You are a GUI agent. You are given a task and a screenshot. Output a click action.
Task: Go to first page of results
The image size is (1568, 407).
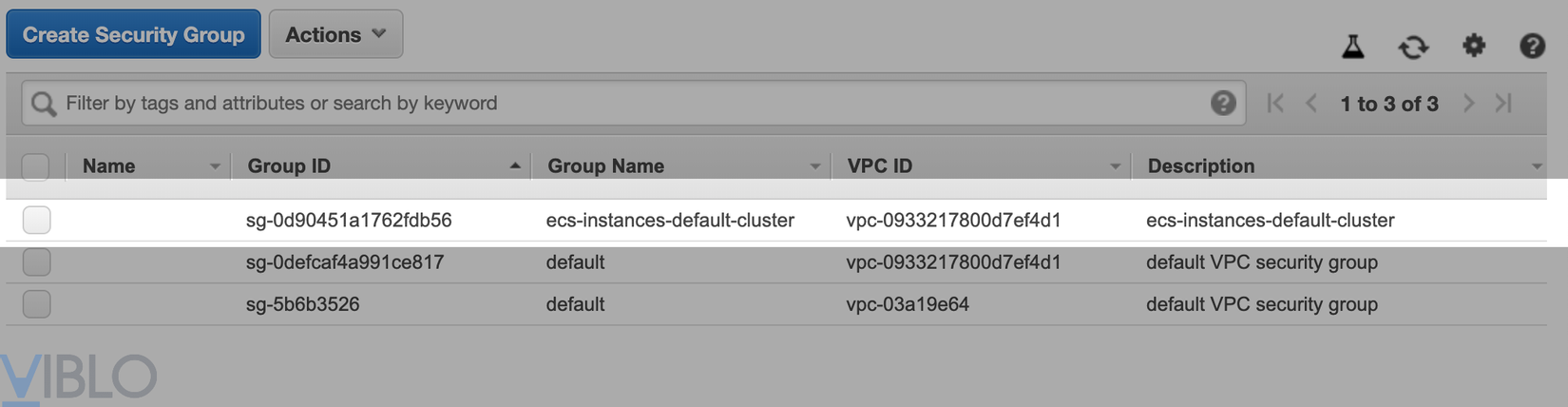pyautogui.click(x=1275, y=103)
